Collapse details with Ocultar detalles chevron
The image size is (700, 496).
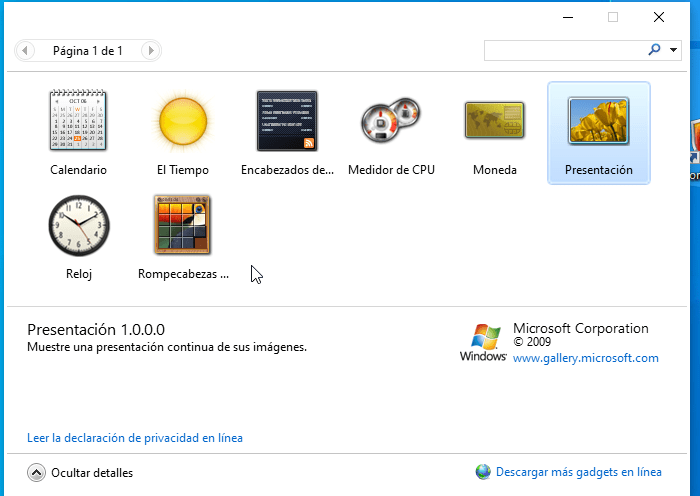pyautogui.click(x=36, y=473)
